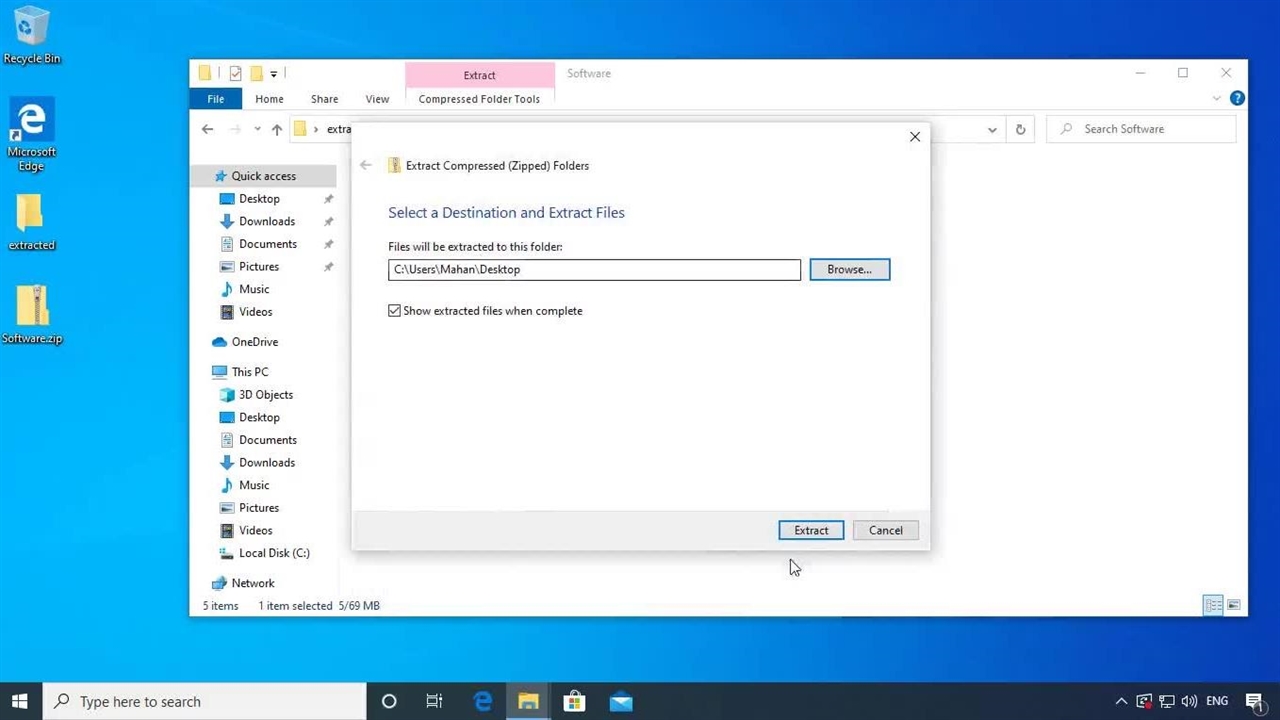Image resolution: width=1280 pixels, height=720 pixels.
Task: Click the destination folder path field
Action: (594, 269)
